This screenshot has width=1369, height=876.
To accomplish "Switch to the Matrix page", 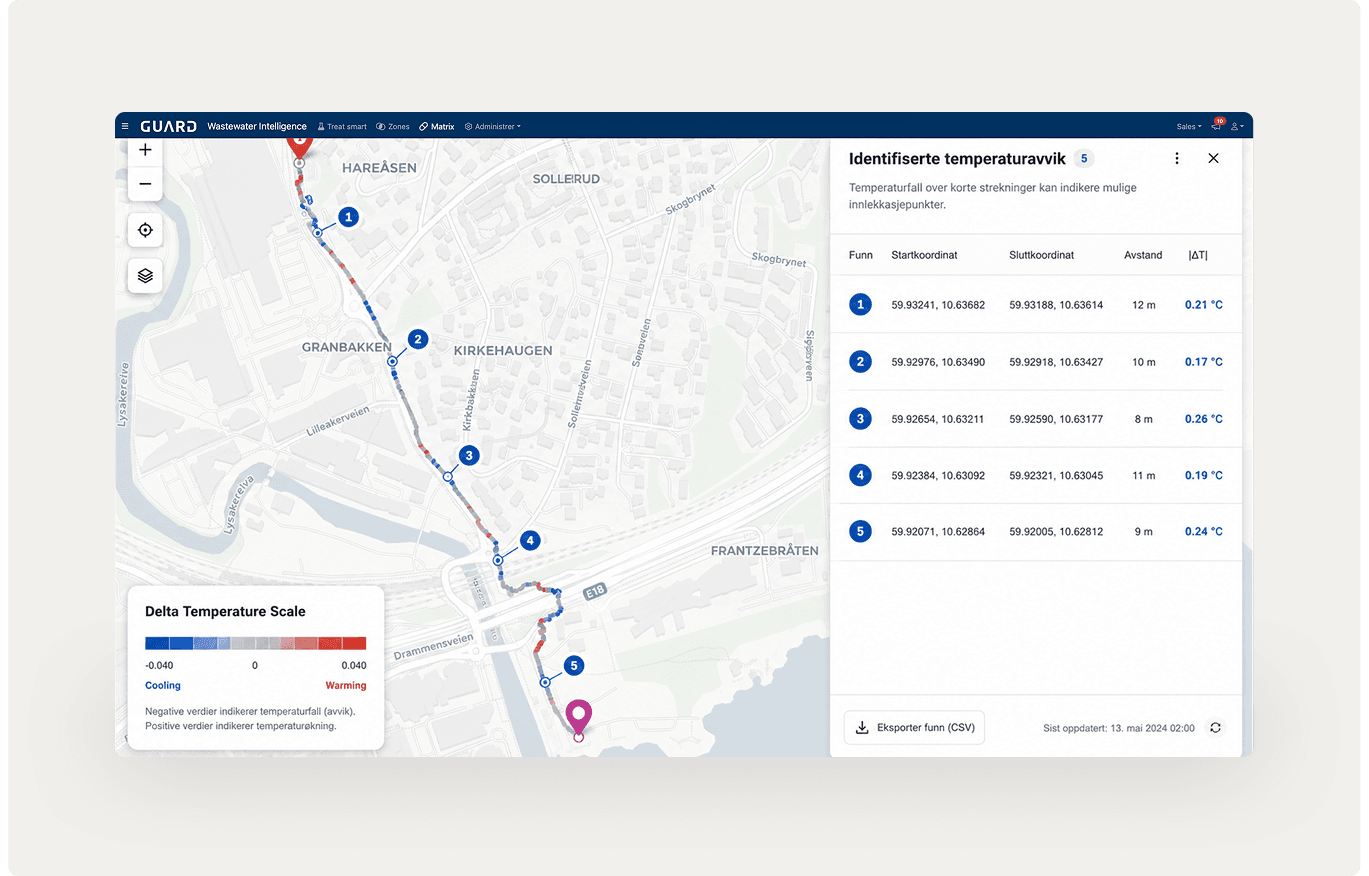I will 437,127.
